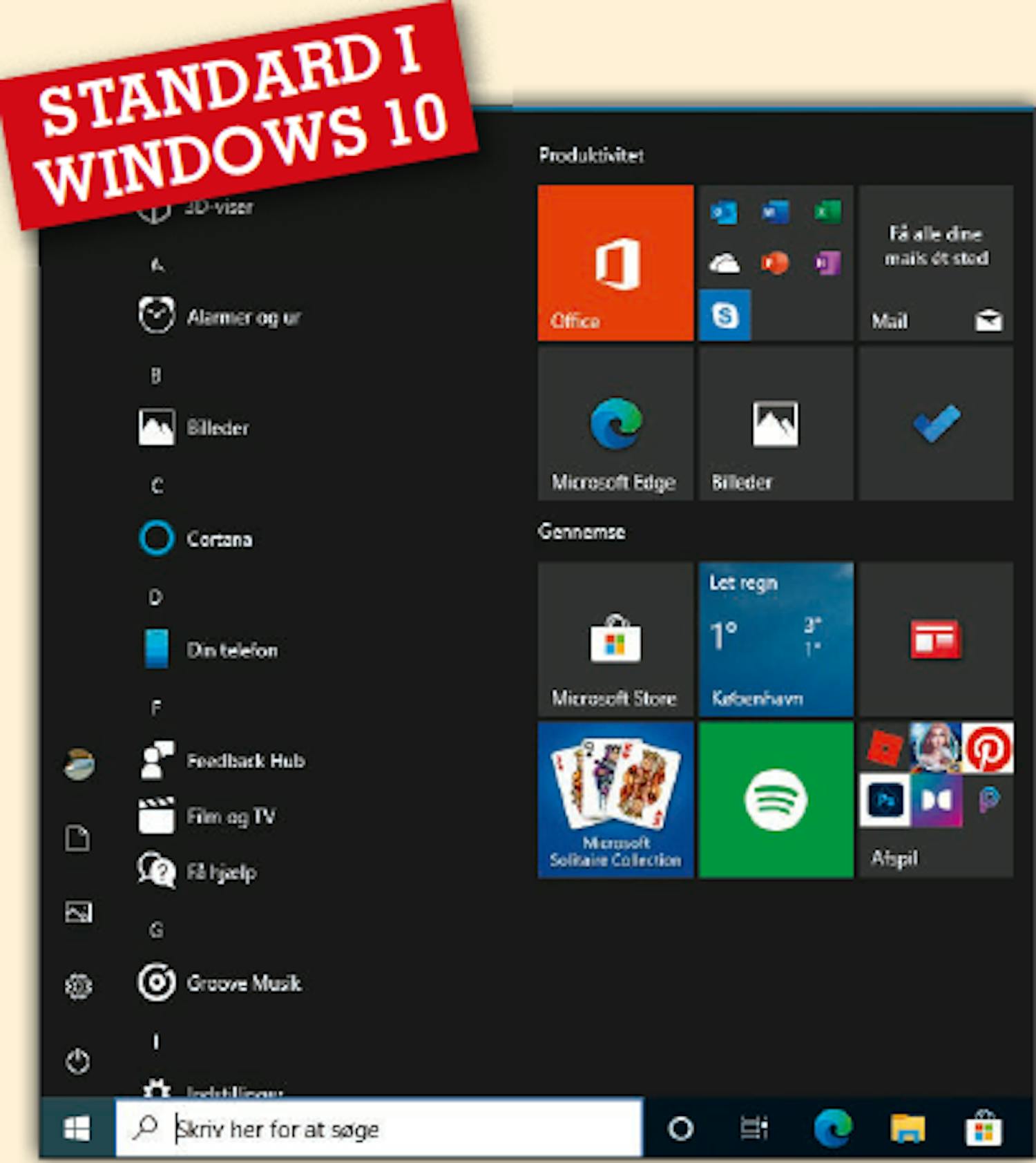Click the Windows Start button
1036x1163 pixels.
point(77,1128)
